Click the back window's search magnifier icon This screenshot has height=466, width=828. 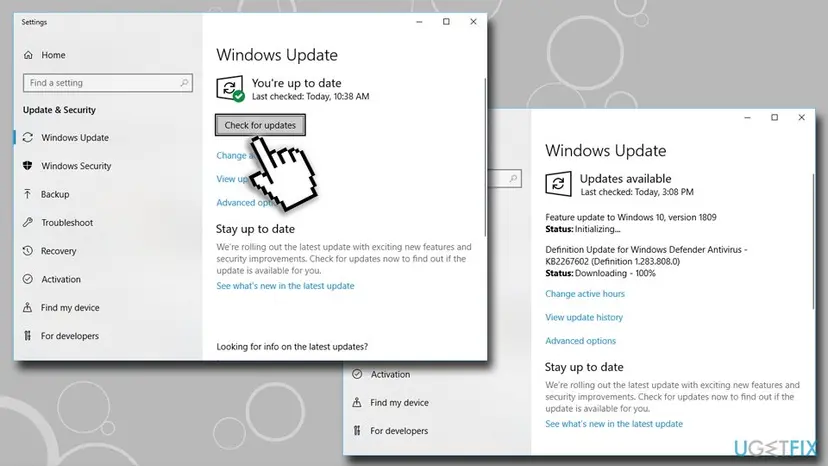(x=513, y=179)
